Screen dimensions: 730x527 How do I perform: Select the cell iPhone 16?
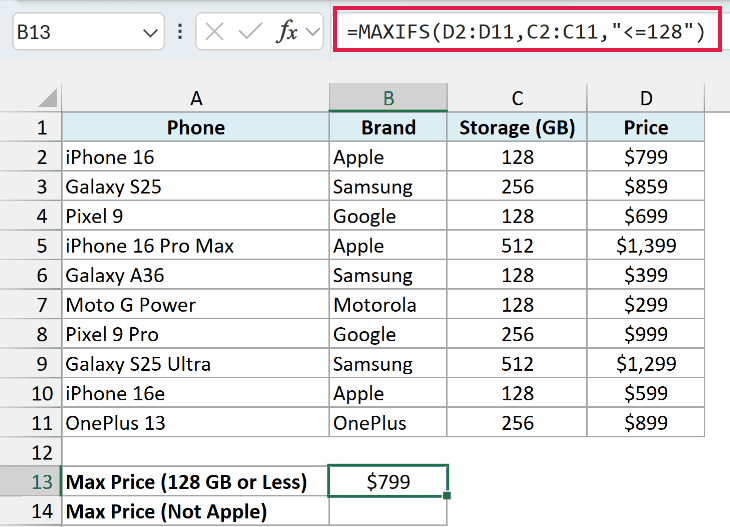click(196, 157)
